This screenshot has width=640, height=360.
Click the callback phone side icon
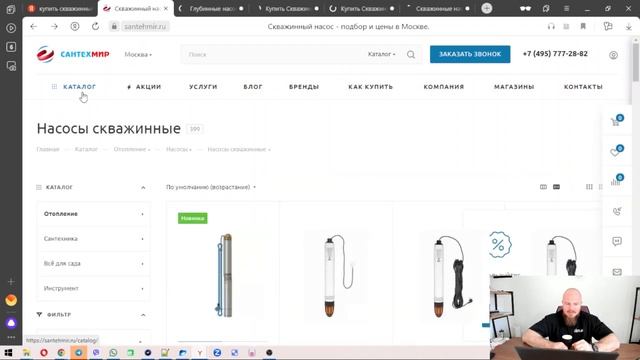(x=617, y=211)
